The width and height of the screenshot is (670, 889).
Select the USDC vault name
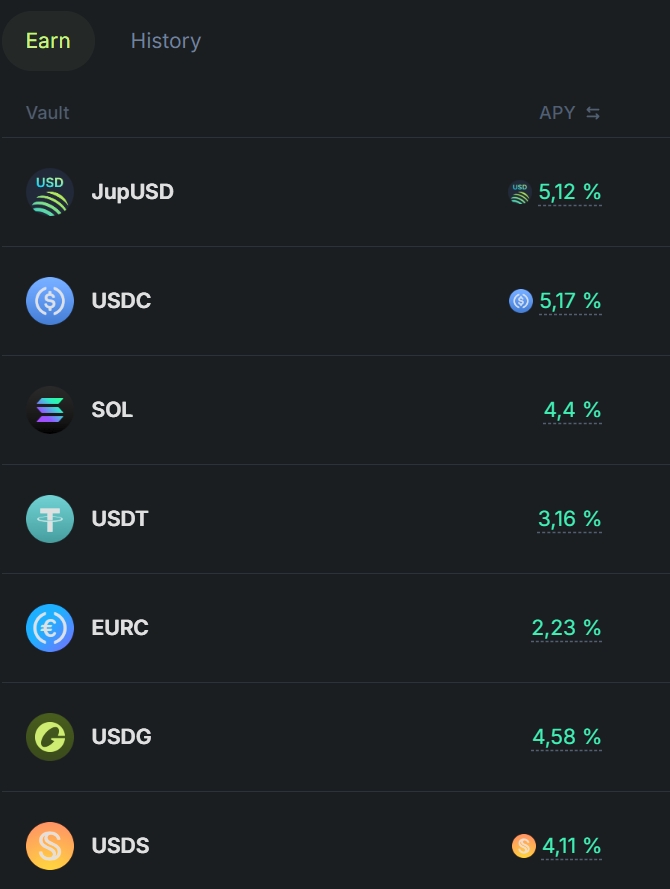click(x=121, y=300)
